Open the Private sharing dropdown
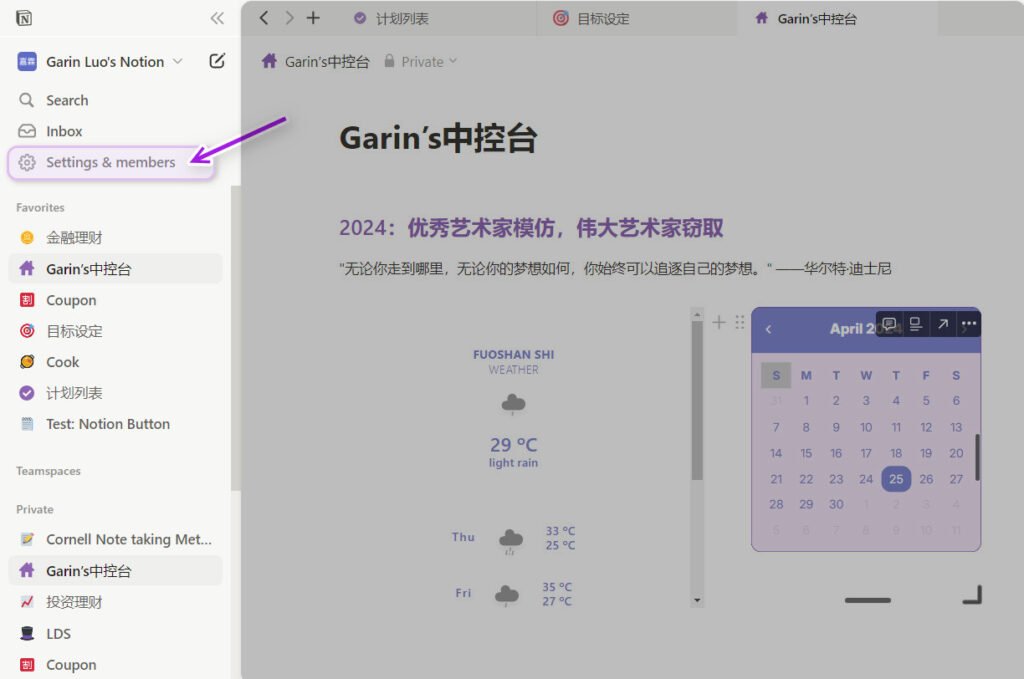Viewport: 1024px width, 679px height. click(x=421, y=61)
